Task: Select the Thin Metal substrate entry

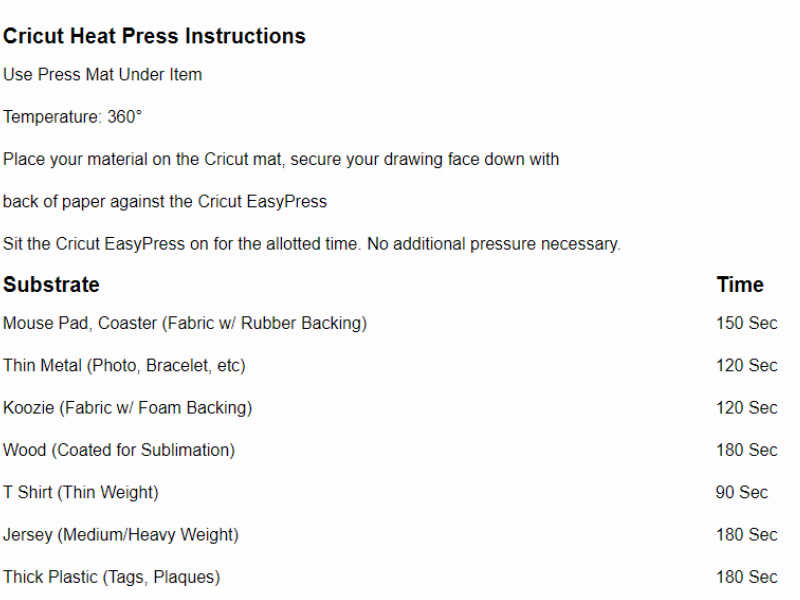Action: point(124,365)
